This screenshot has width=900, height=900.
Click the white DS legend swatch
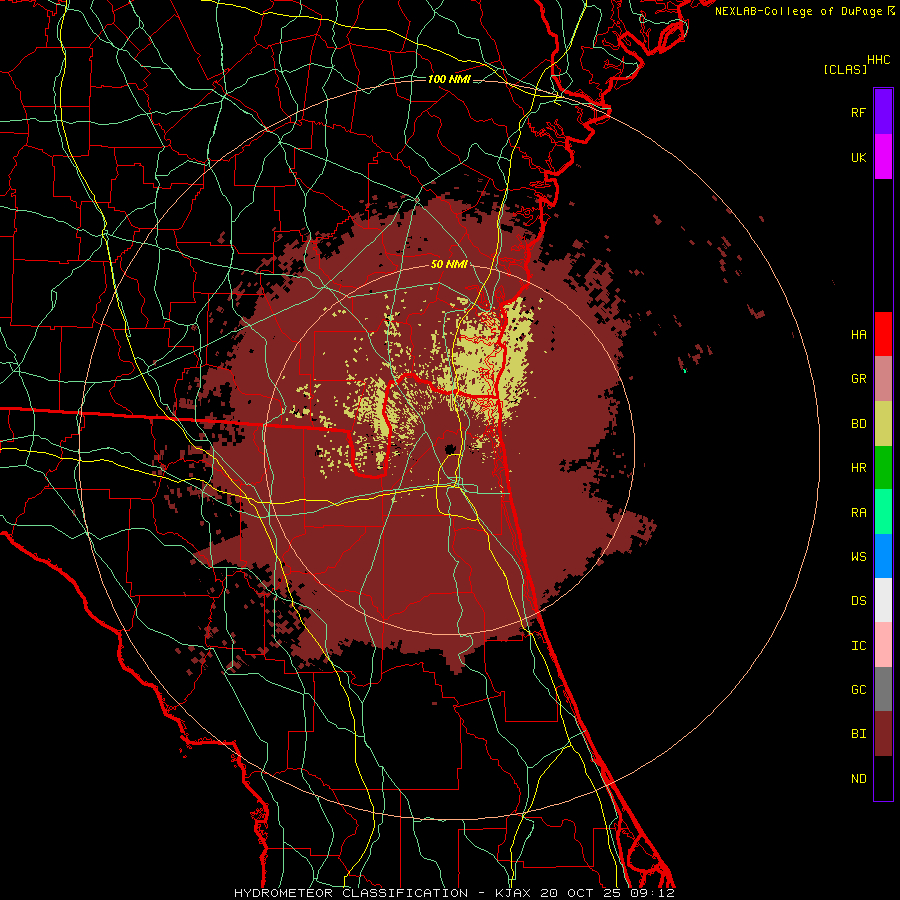(883, 600)
